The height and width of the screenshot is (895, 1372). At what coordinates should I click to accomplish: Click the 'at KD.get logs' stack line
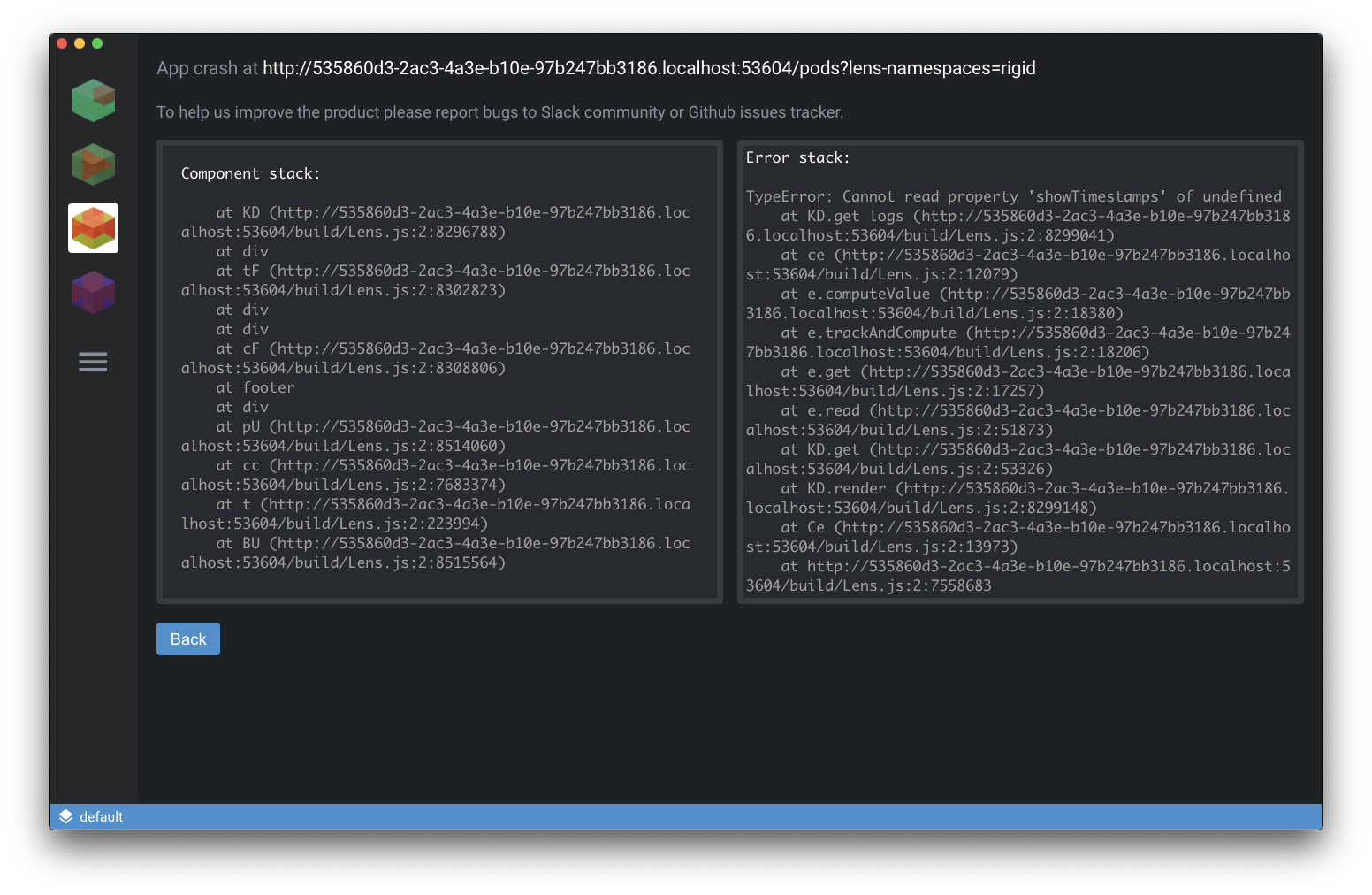(x=1018, y=226)
